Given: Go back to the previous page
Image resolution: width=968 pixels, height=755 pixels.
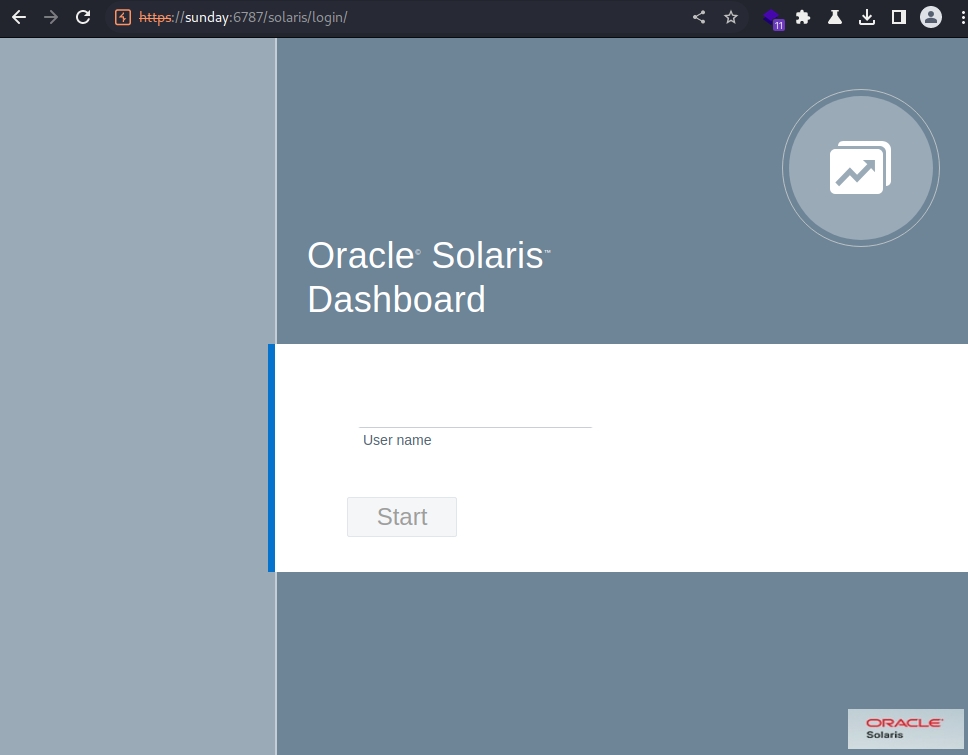Looking at the screenshot, I should (19, 17).
